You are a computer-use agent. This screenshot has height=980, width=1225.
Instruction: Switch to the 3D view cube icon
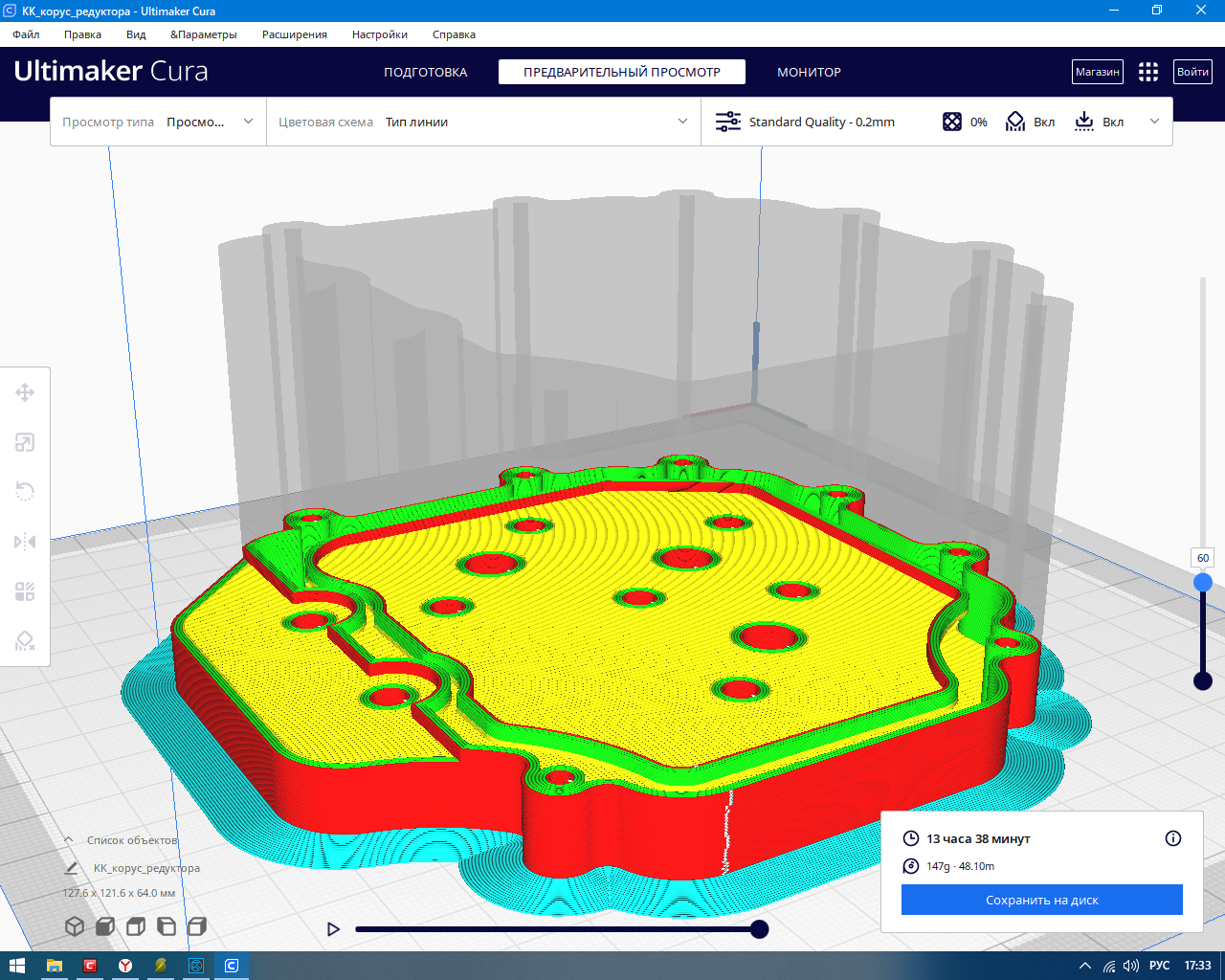coord(75,926)
